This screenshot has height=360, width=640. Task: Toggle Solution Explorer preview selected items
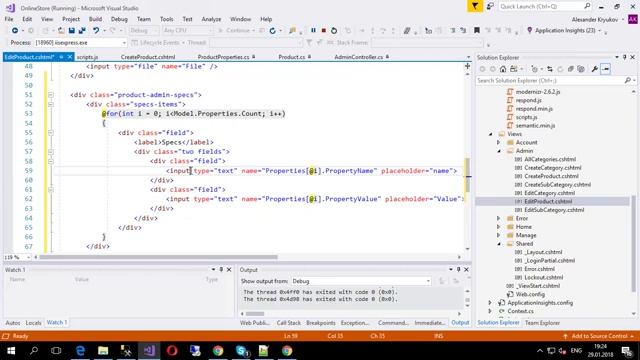605,69
